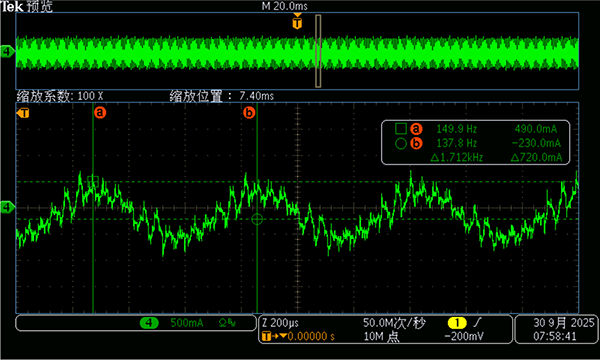Click the circle cursor b intersection on waveform
600x360 pixels.
click(257, 219)
